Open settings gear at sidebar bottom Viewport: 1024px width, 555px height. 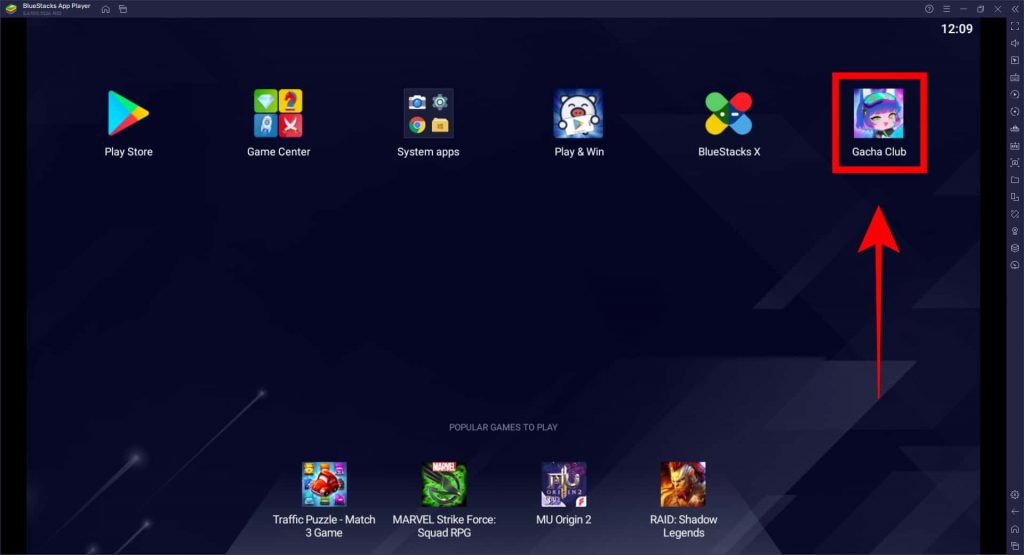(1015, 495)
